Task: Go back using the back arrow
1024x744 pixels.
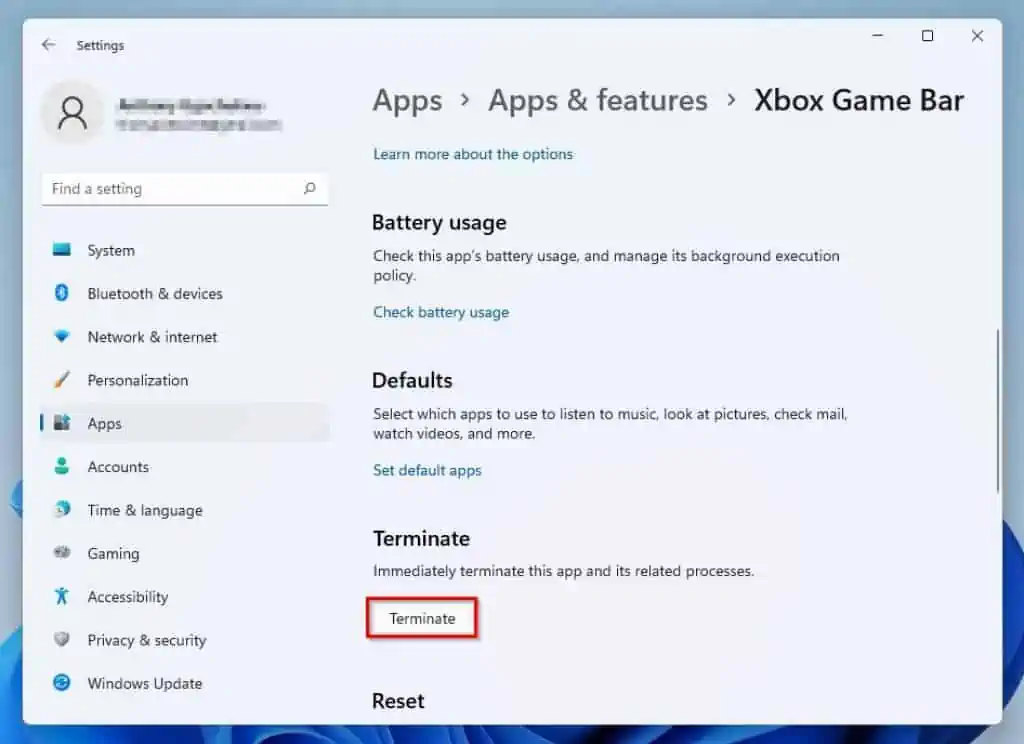Action: point(48,45)
